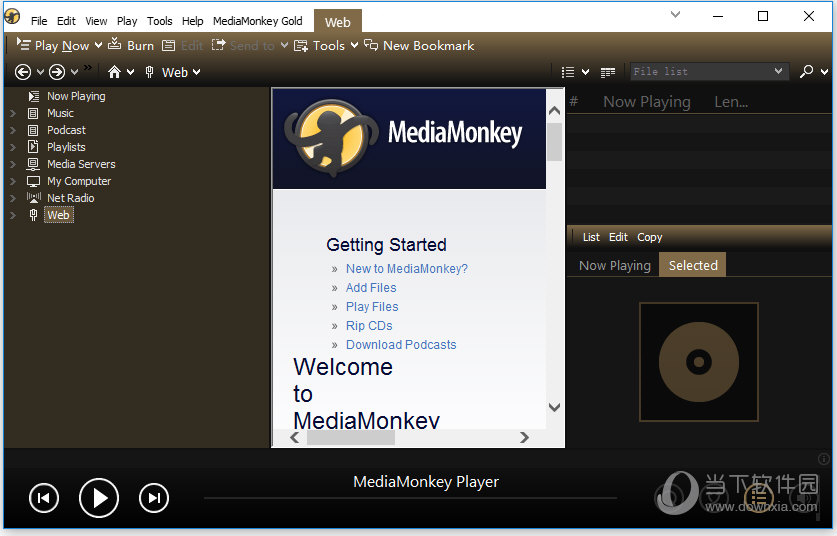Open the Help menu
The height and width of the screenshot is (536, 837).
192,21
